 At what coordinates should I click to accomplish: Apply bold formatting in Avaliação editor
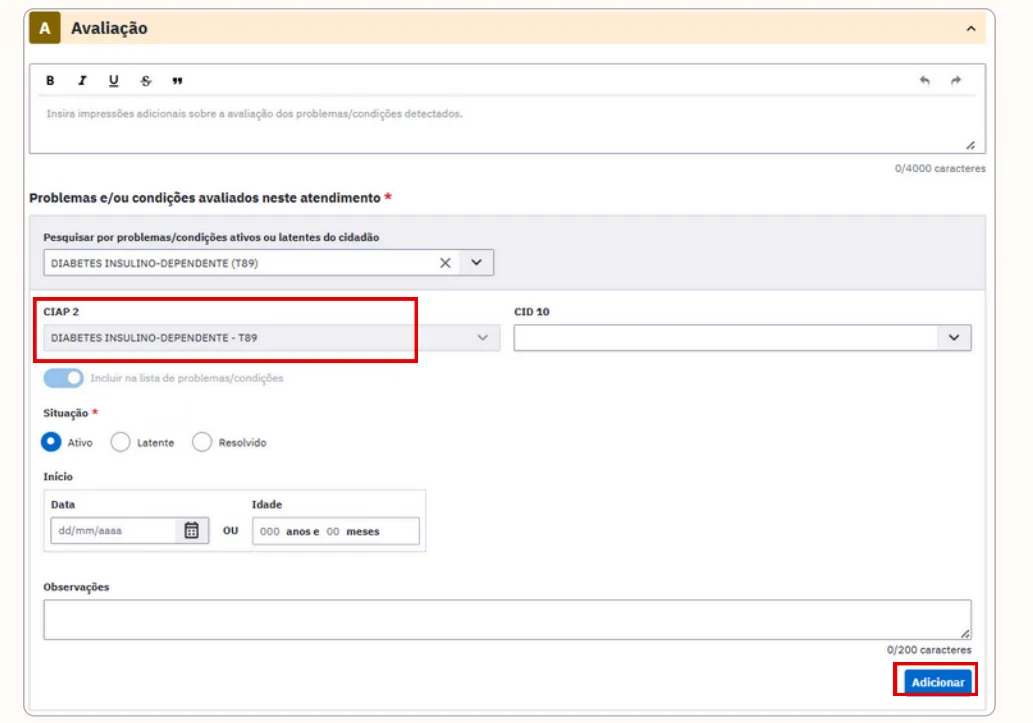[50, 80]
